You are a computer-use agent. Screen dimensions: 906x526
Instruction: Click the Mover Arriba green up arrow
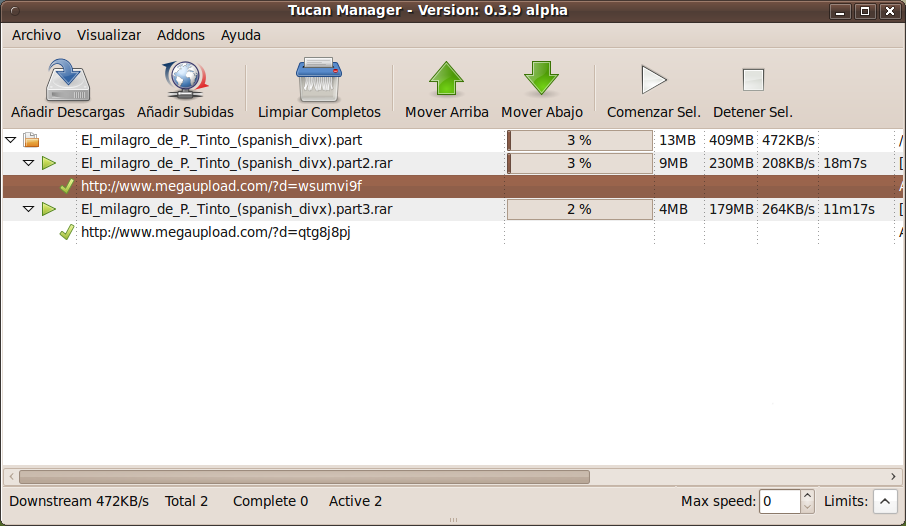pos(447,79)
